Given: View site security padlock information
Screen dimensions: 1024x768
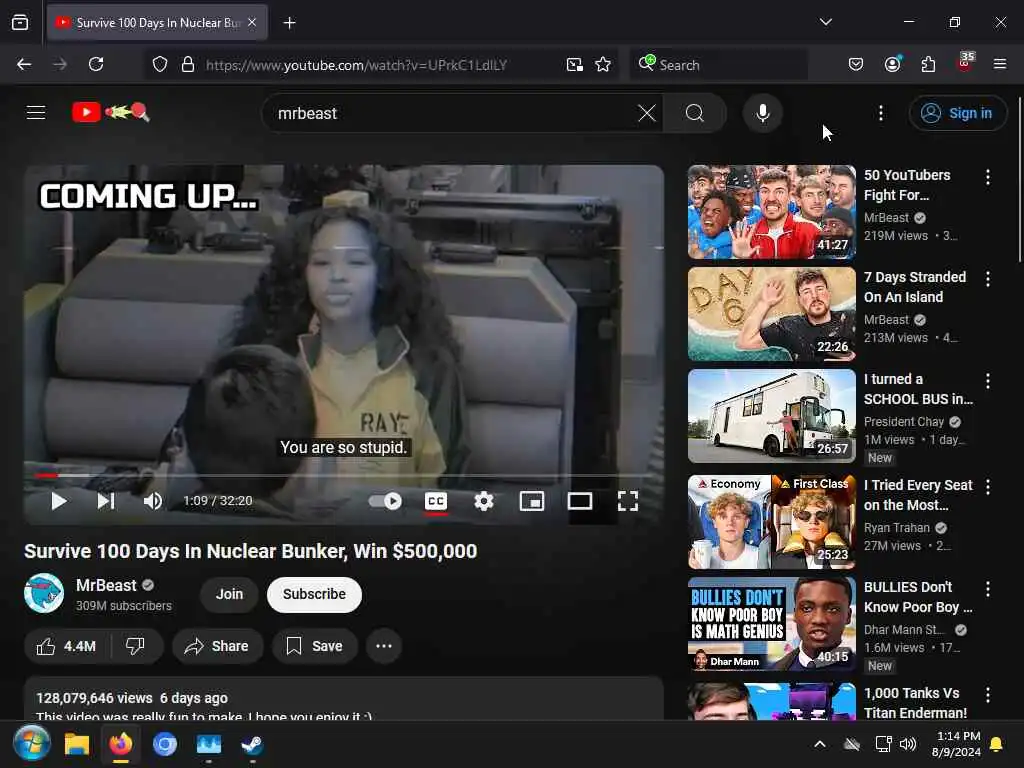Looking at the screenshot, I should (187, 65).
